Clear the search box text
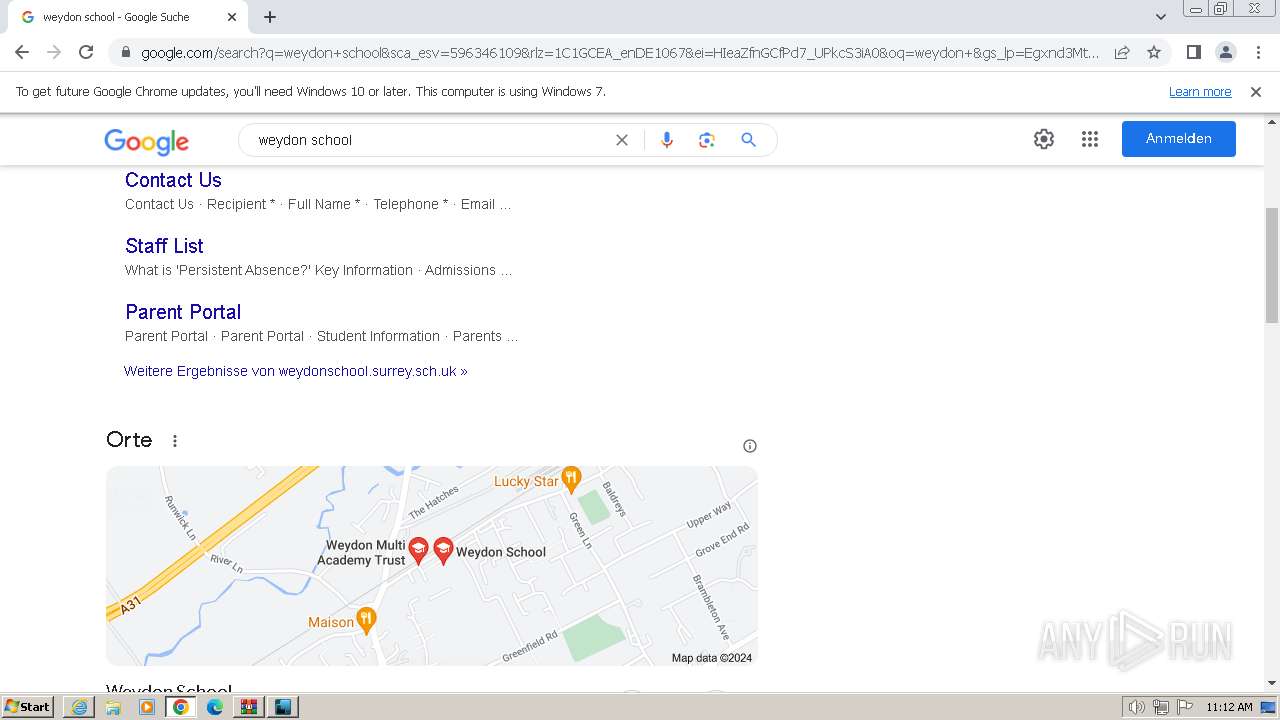The image size is (1280, 720). tap(622, 140)
